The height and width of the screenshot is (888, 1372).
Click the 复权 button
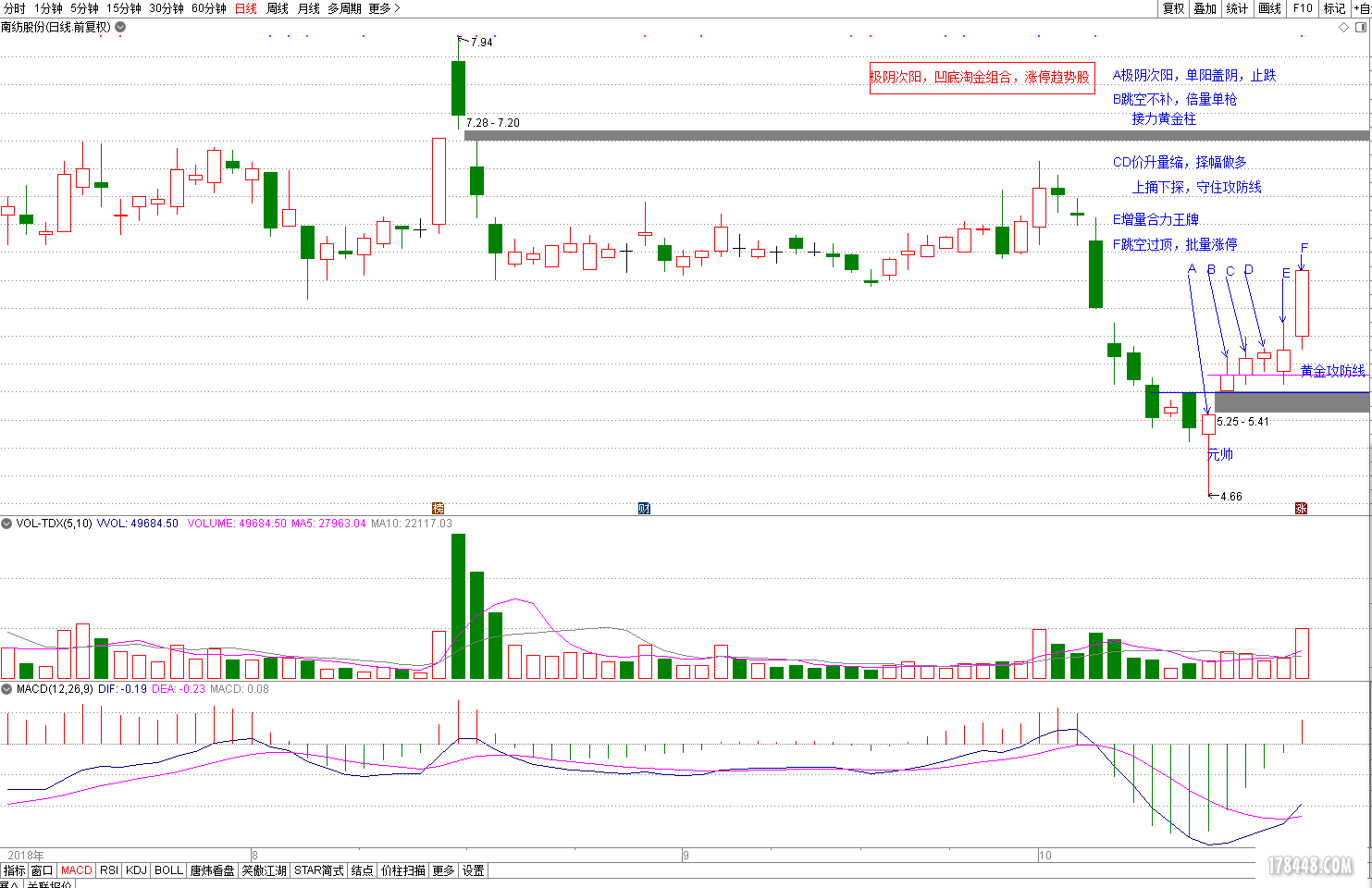point(1173,8)
